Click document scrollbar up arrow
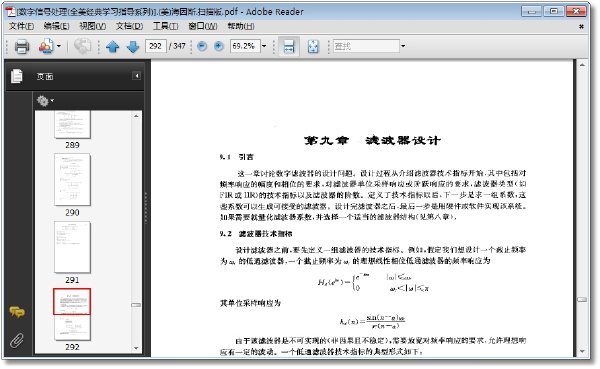The width and height of the screenshot is (600, 369). [582, 65]
